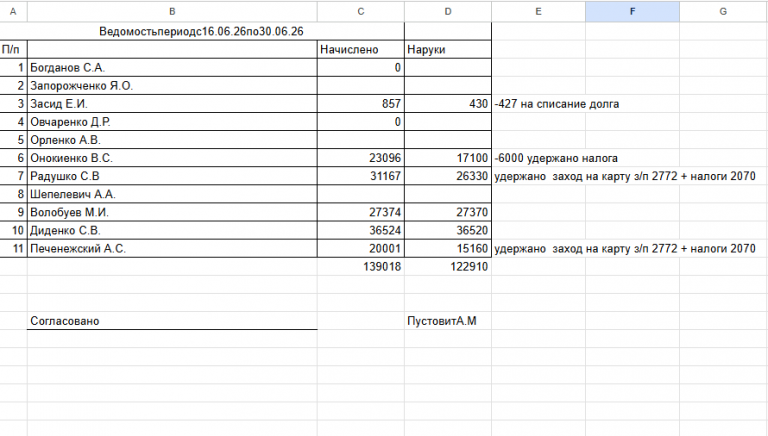
Task: Click empty accrued cell for Запорожченко
Action: [x=360, y=86]
